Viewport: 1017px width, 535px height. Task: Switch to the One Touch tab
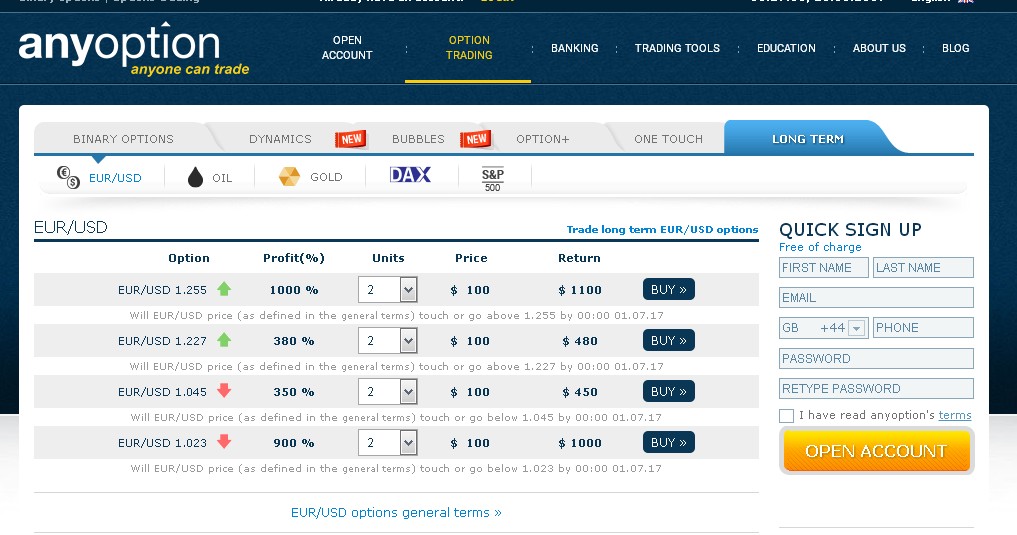click(668, 139)
